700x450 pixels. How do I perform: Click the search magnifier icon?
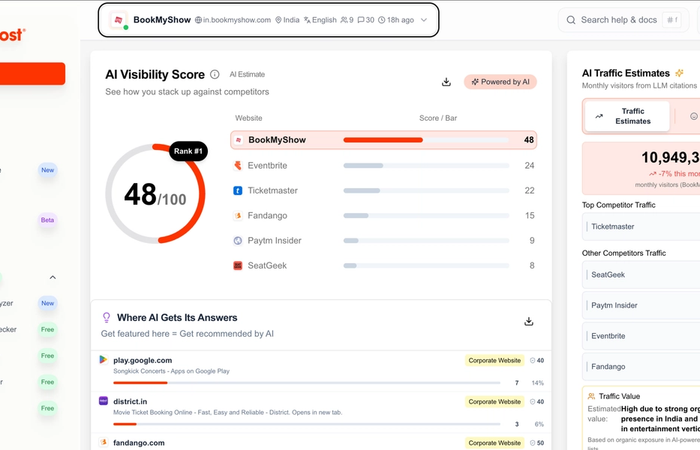point(571,20)
